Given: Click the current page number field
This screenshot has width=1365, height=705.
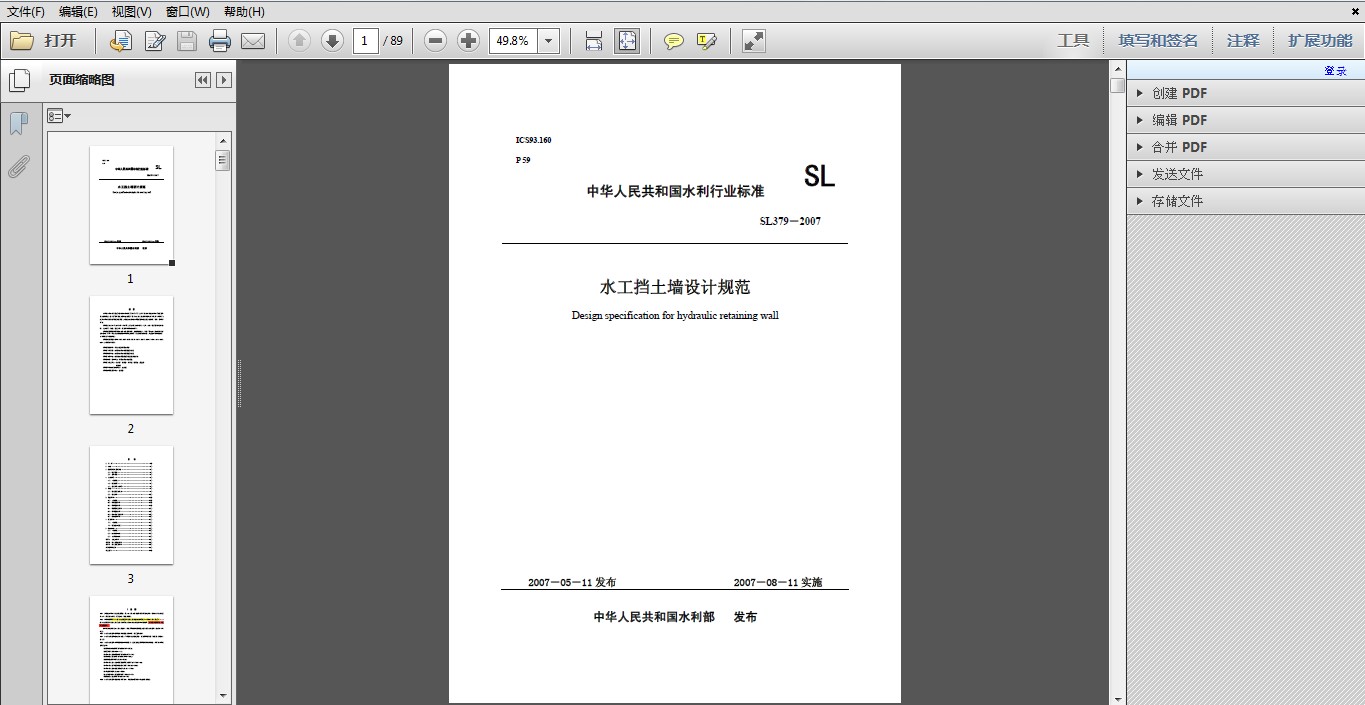Looking at the screenshot, I should (x=366, y=41).
